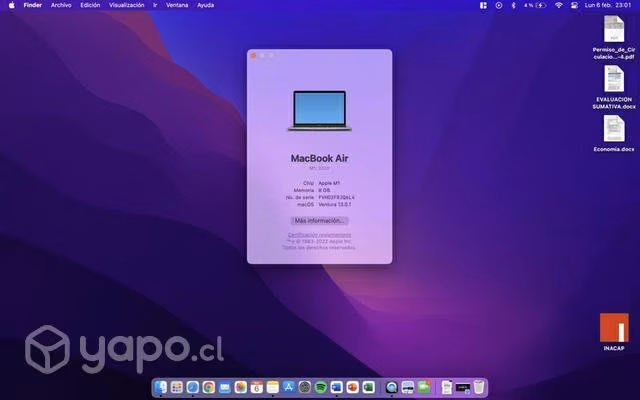Image resolution: width=640 pixels, height=400 pixels.
Task: Open the document stack in the Dock
Action: (447, 387)
